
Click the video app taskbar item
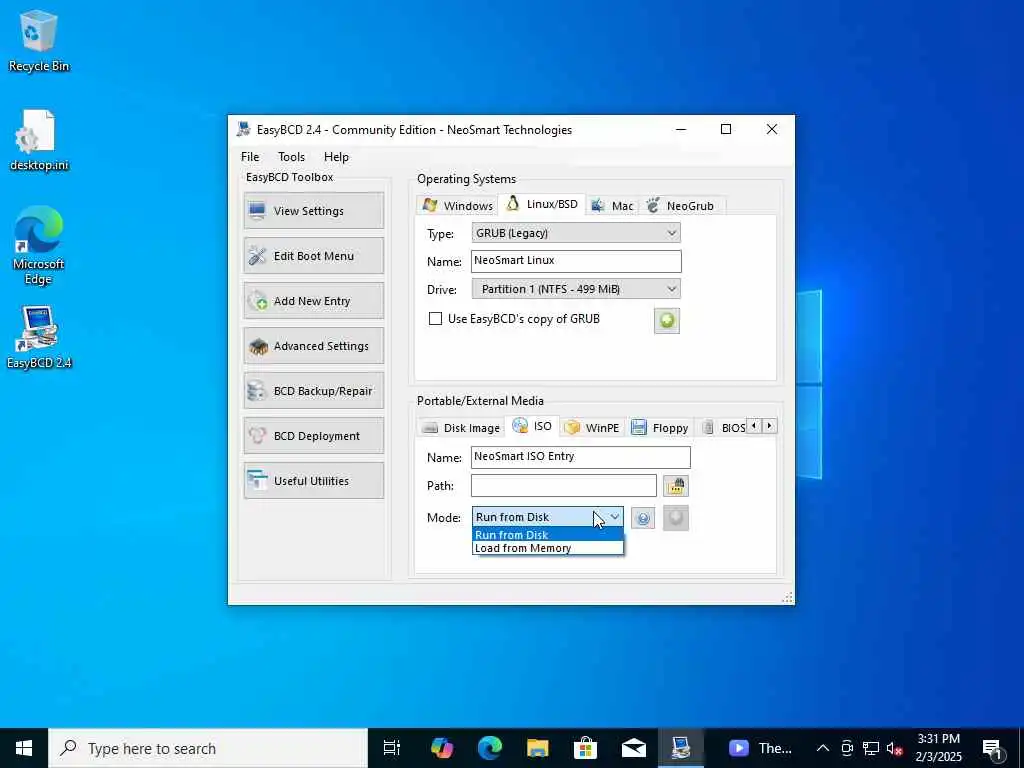coord(760,748)
